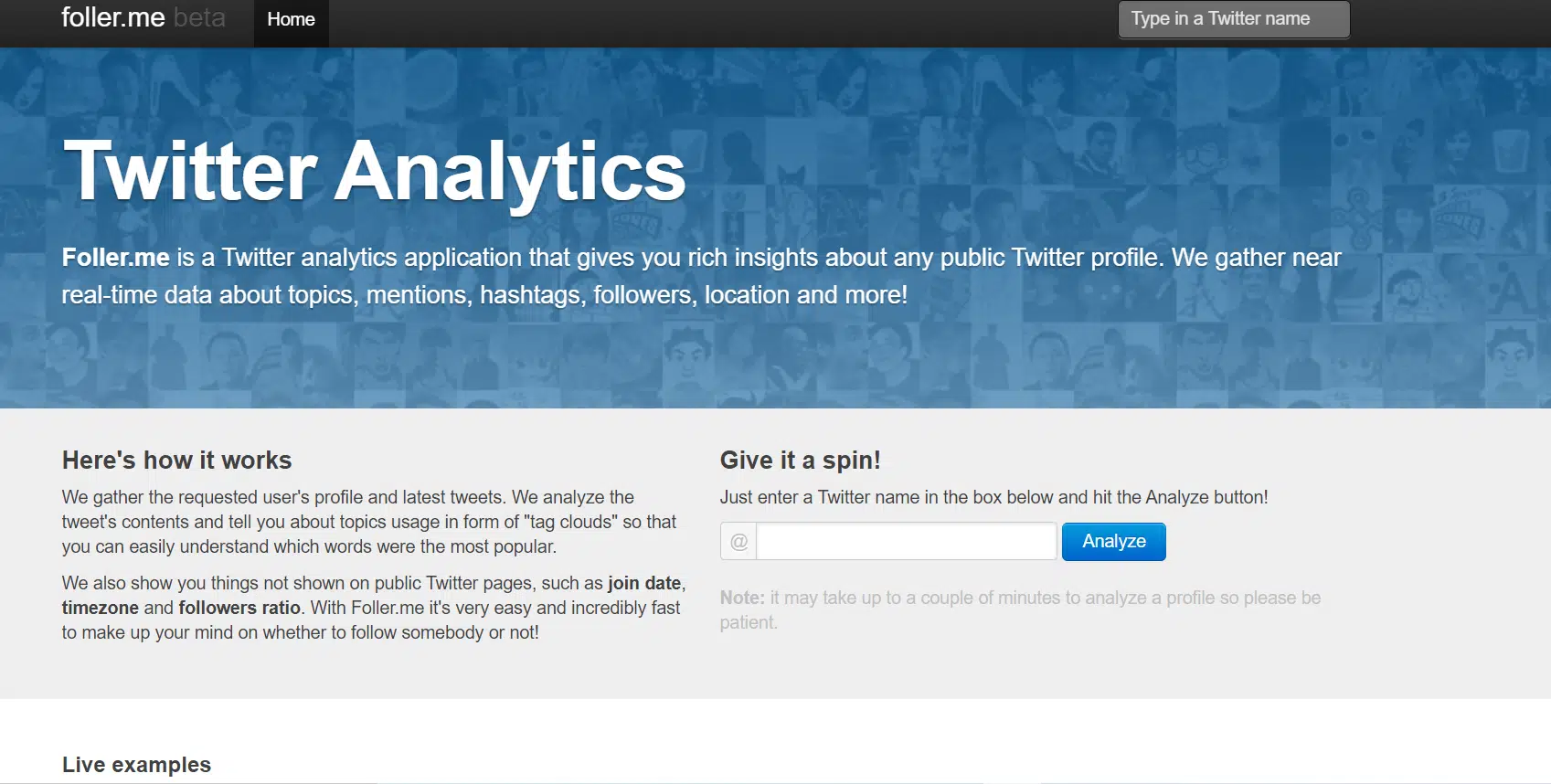1551x784 pixels.
Task: Click the blue avatar mosaic banner background
Action: coord(1097,356)
